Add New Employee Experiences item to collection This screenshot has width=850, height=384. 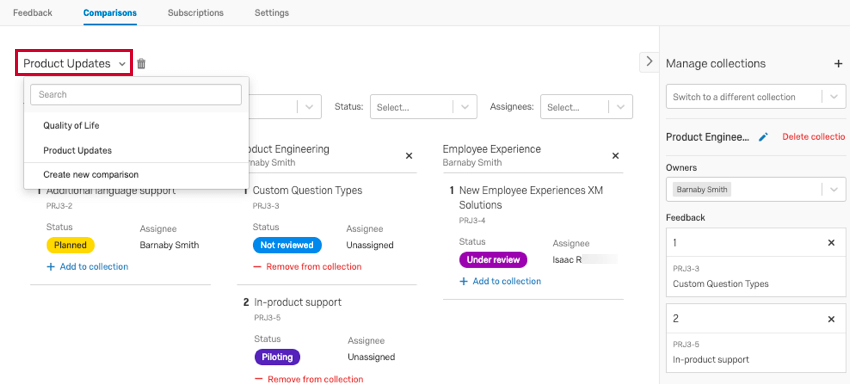(500, 281)
